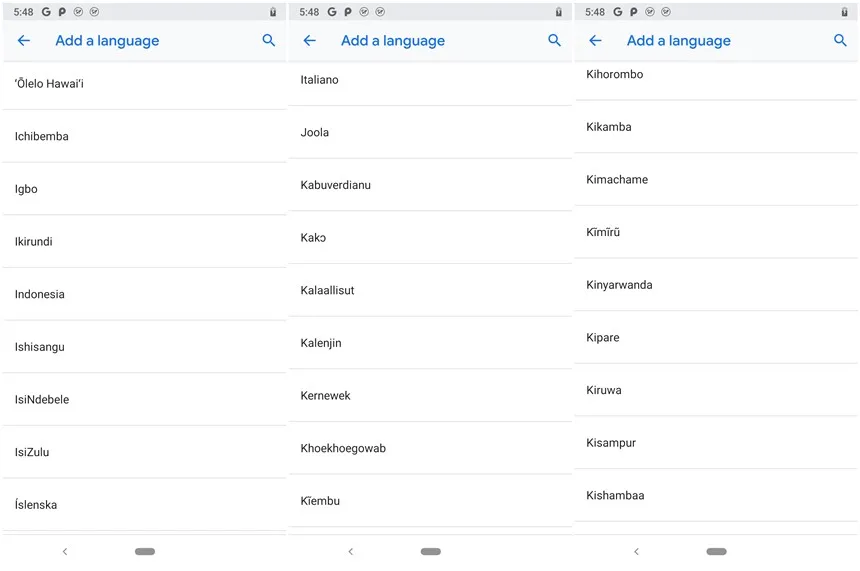Pick IsiNdebele language

145,399
